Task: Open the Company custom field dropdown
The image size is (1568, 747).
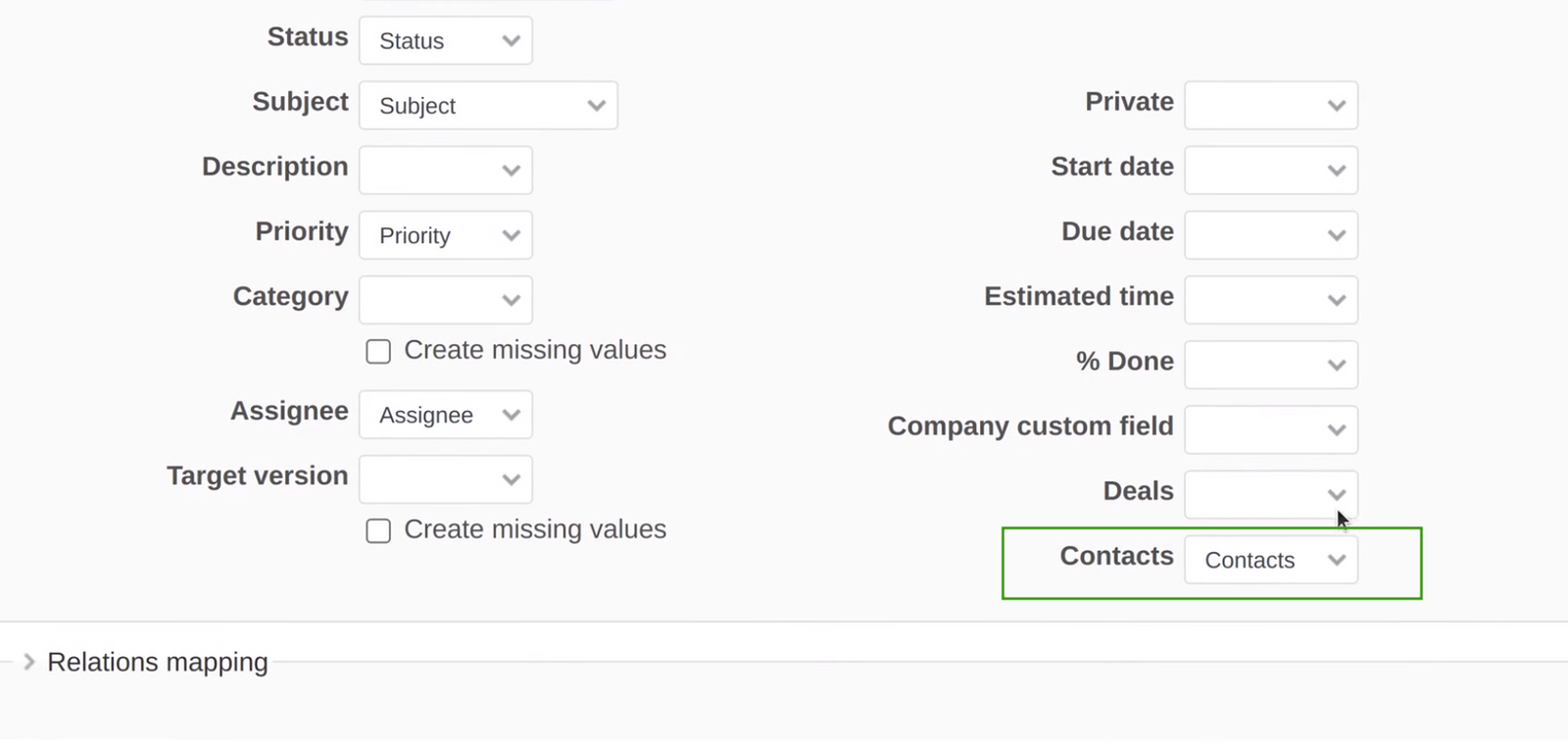Action: point(1271,429)
